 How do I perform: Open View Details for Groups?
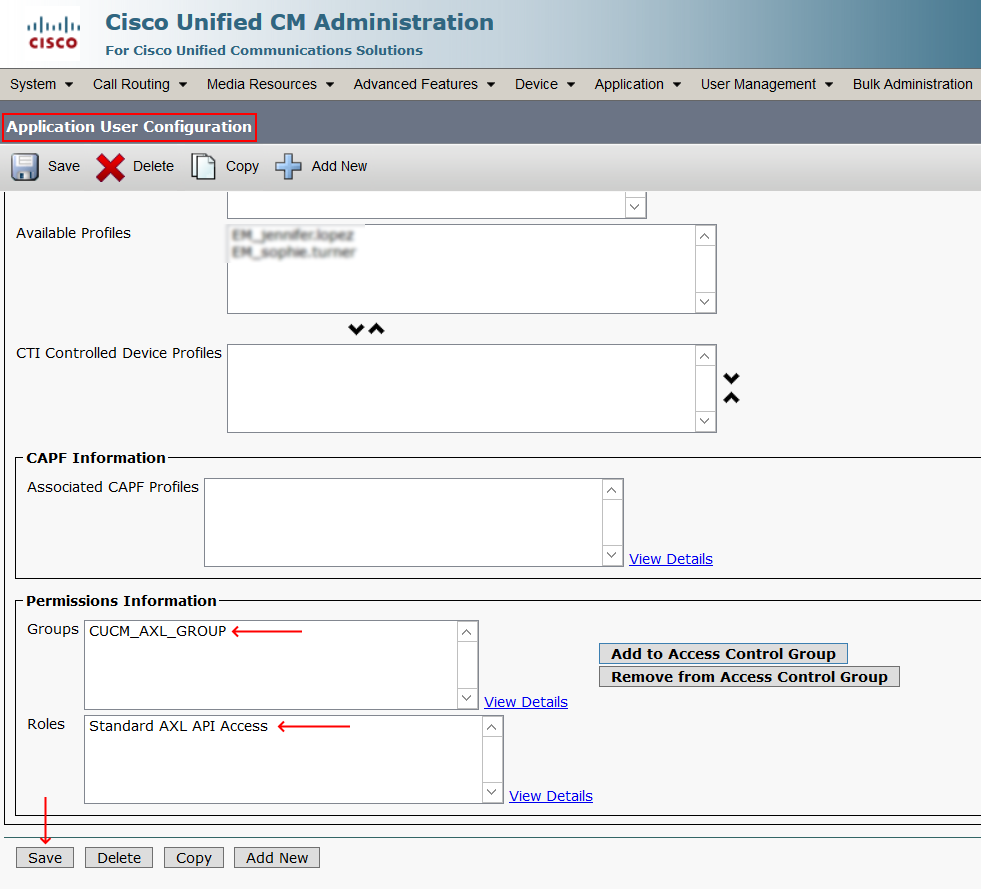(525, 702)
